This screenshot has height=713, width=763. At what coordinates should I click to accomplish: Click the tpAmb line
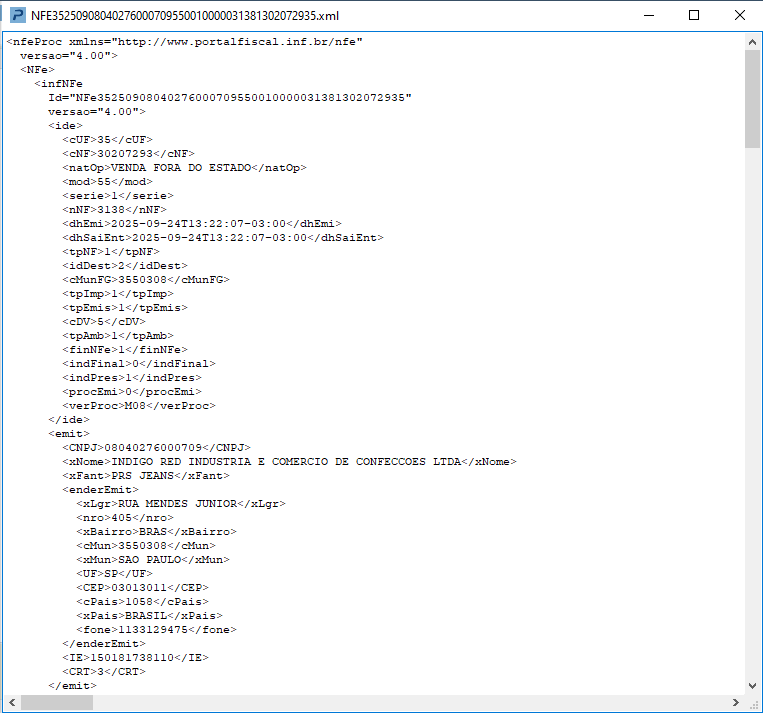click(118, 336)
